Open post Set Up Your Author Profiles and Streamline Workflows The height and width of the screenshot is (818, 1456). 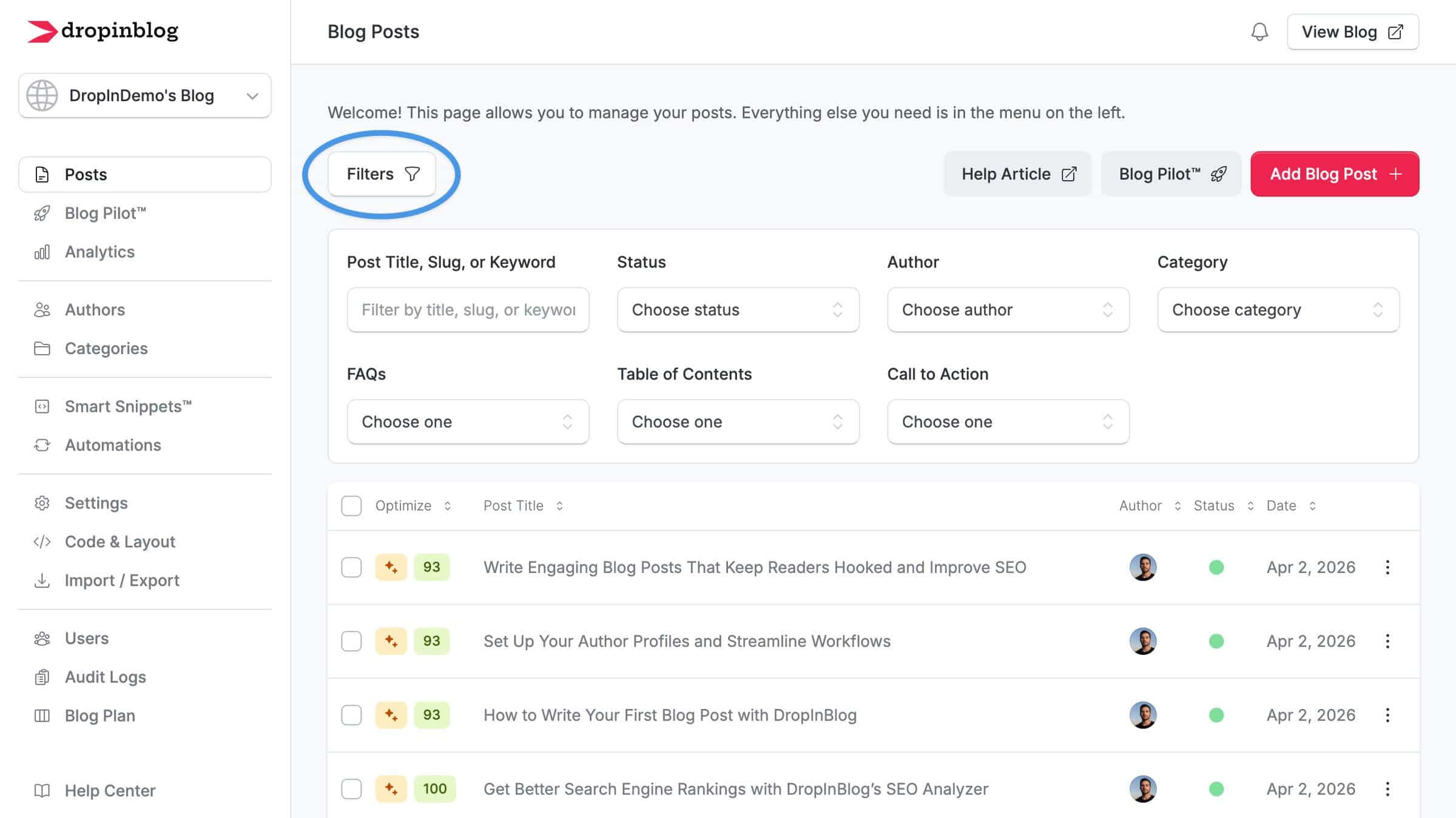click(x=687, y=642)
